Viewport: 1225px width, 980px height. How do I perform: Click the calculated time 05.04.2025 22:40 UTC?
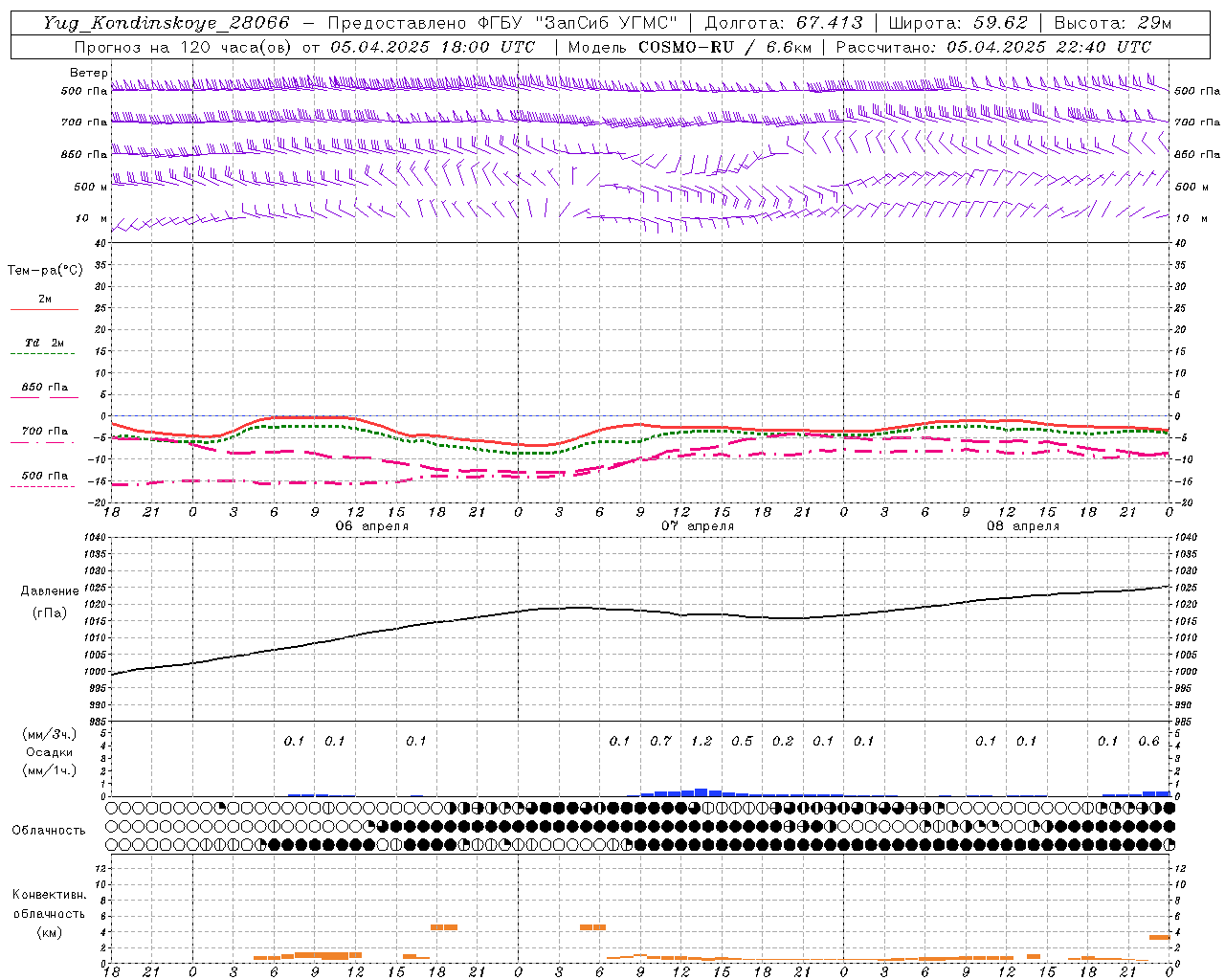[1049, 47]
